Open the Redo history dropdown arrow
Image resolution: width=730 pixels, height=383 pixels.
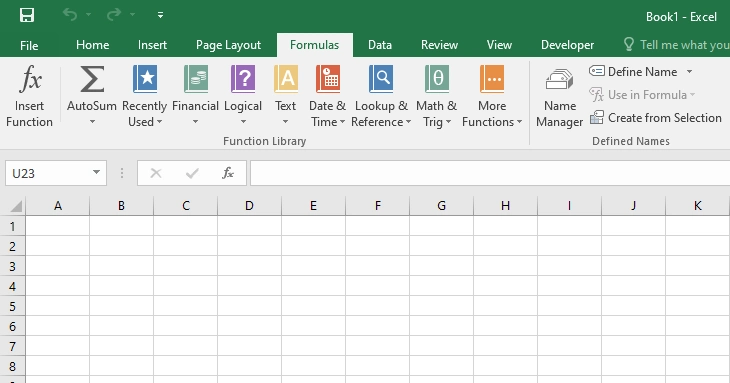(133, 15)
